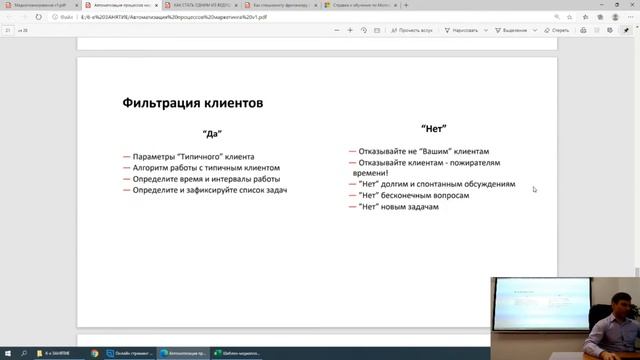The image size is (640, 360).
Task: Click the browser refresh button
Action: (x=38, y=17)
